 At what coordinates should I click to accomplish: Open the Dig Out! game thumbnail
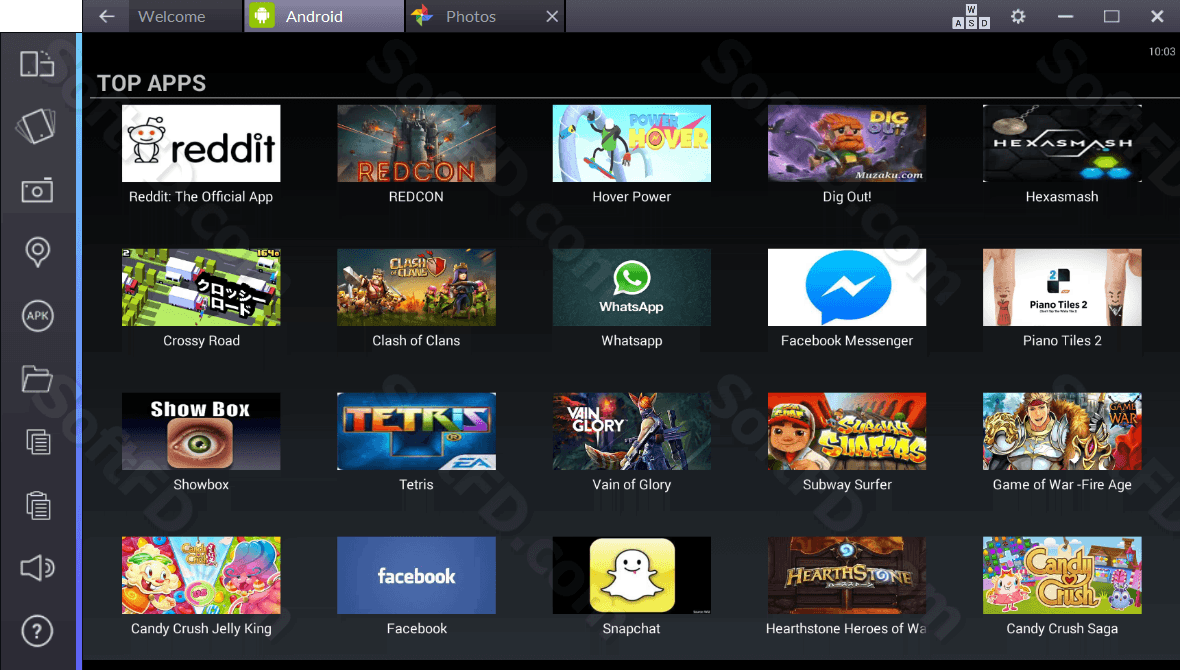[x=847, y=143]
